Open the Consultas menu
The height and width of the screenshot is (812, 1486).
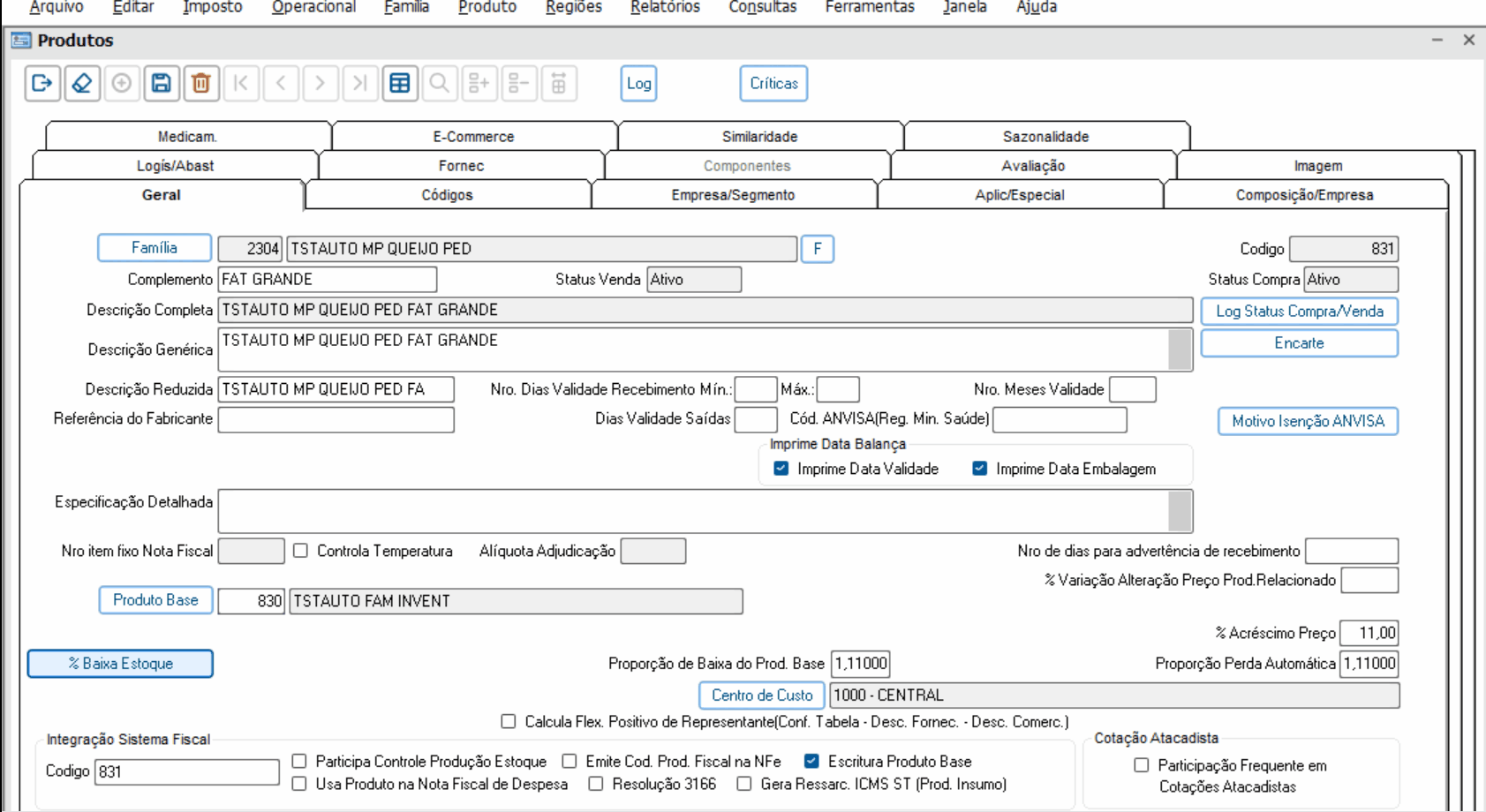coord(762,8)
